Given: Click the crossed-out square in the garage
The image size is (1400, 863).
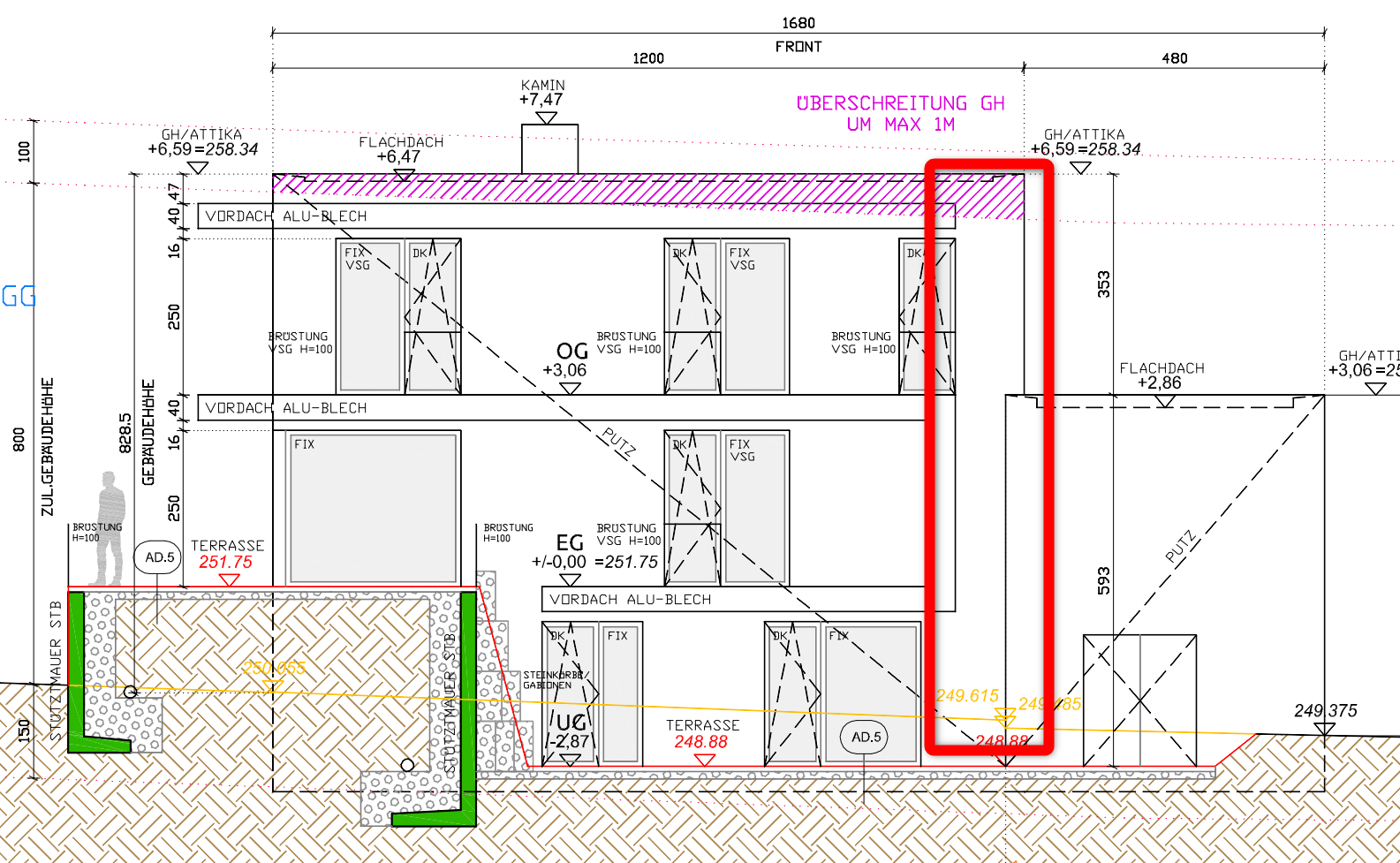Looking at the screenshot, I should point(1139,700).
